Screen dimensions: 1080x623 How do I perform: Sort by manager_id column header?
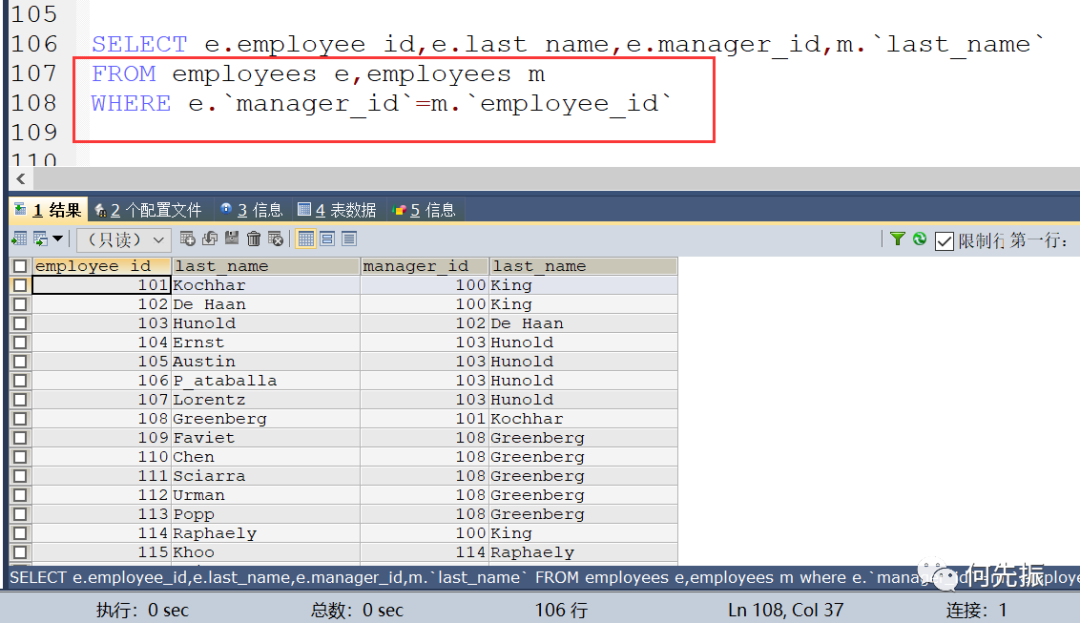point(424,266)
